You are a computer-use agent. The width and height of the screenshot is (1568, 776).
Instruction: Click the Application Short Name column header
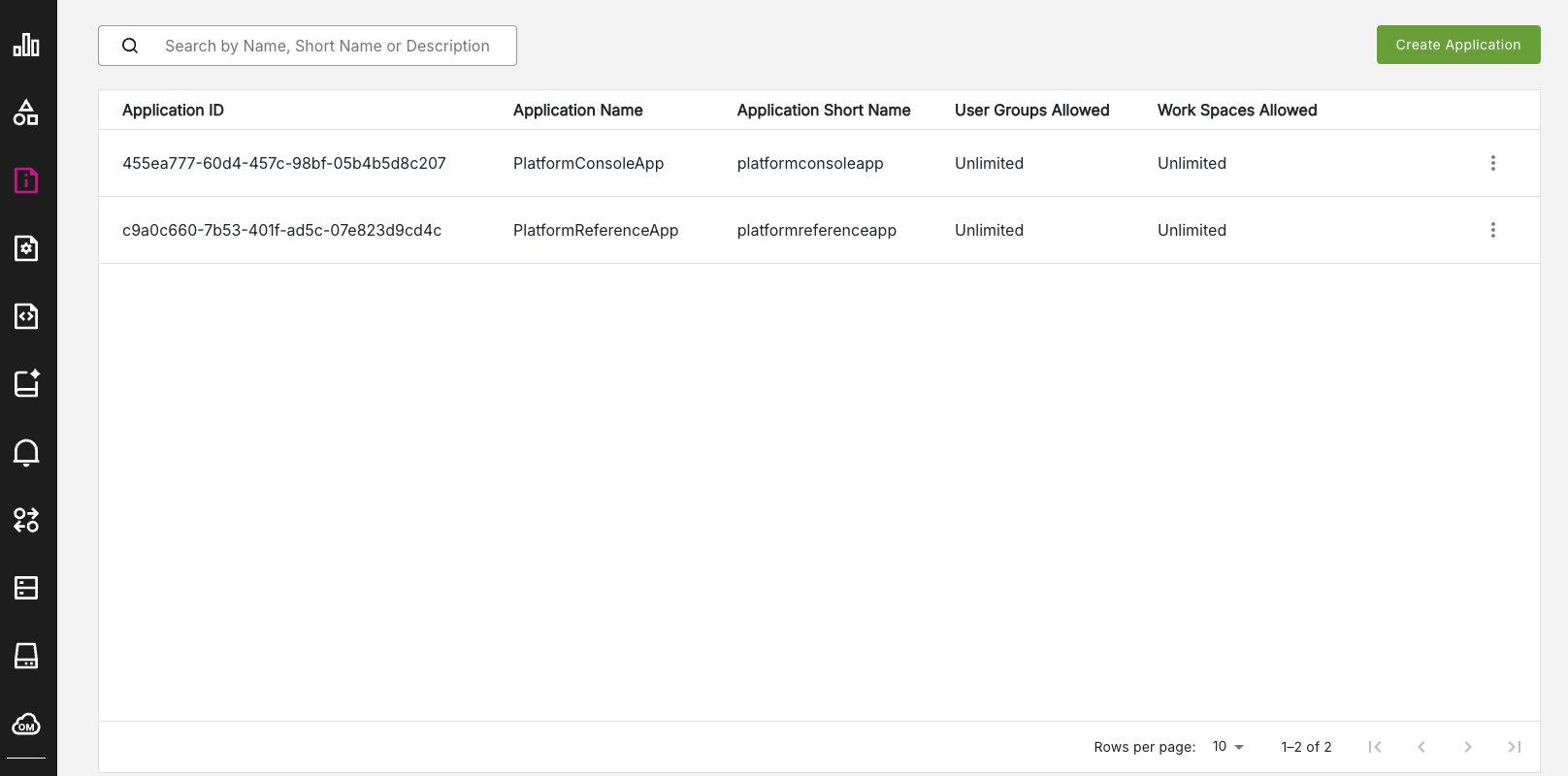tap(824, 110)
